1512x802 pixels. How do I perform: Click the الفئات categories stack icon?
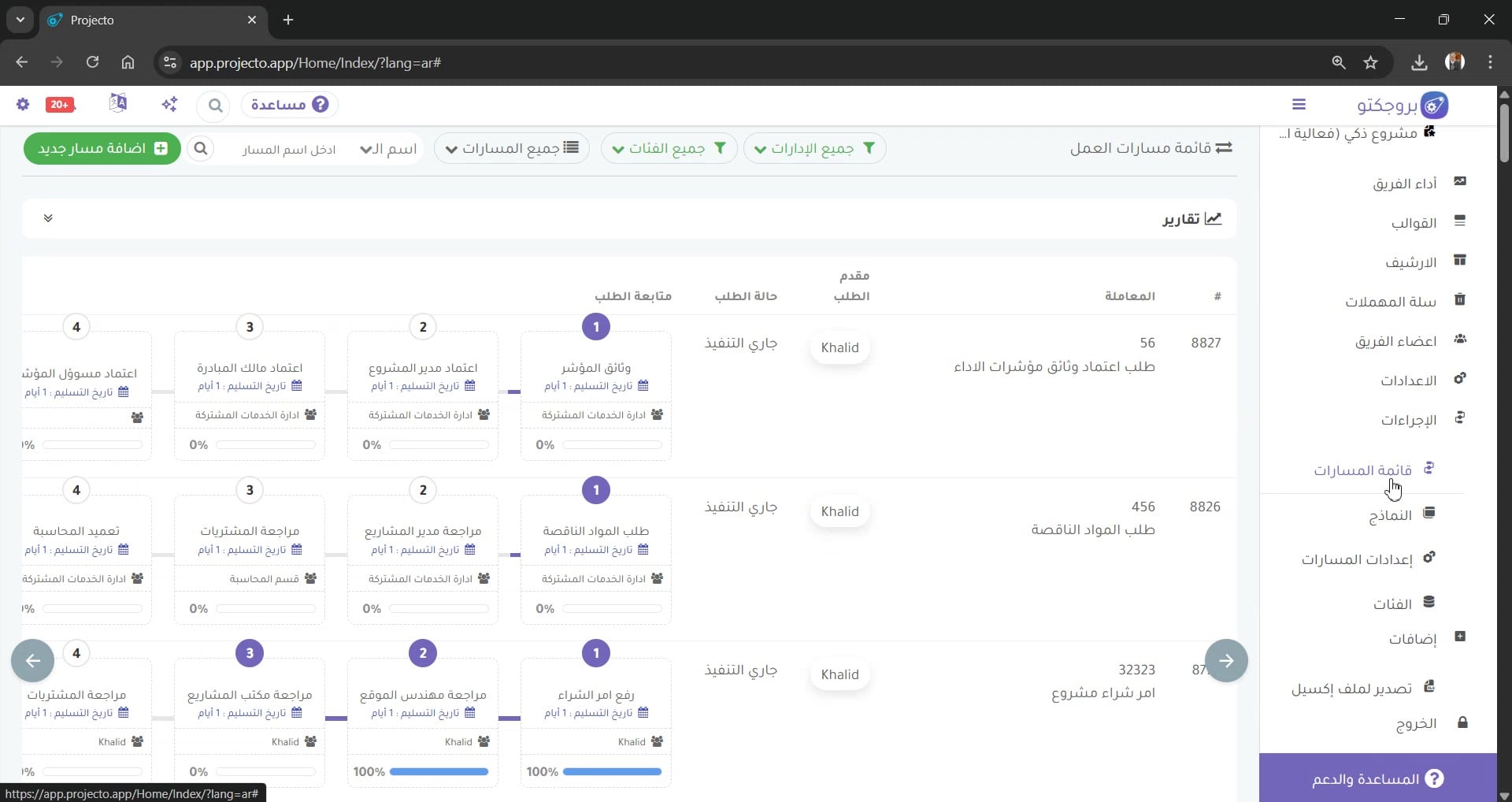(1429, 602)
